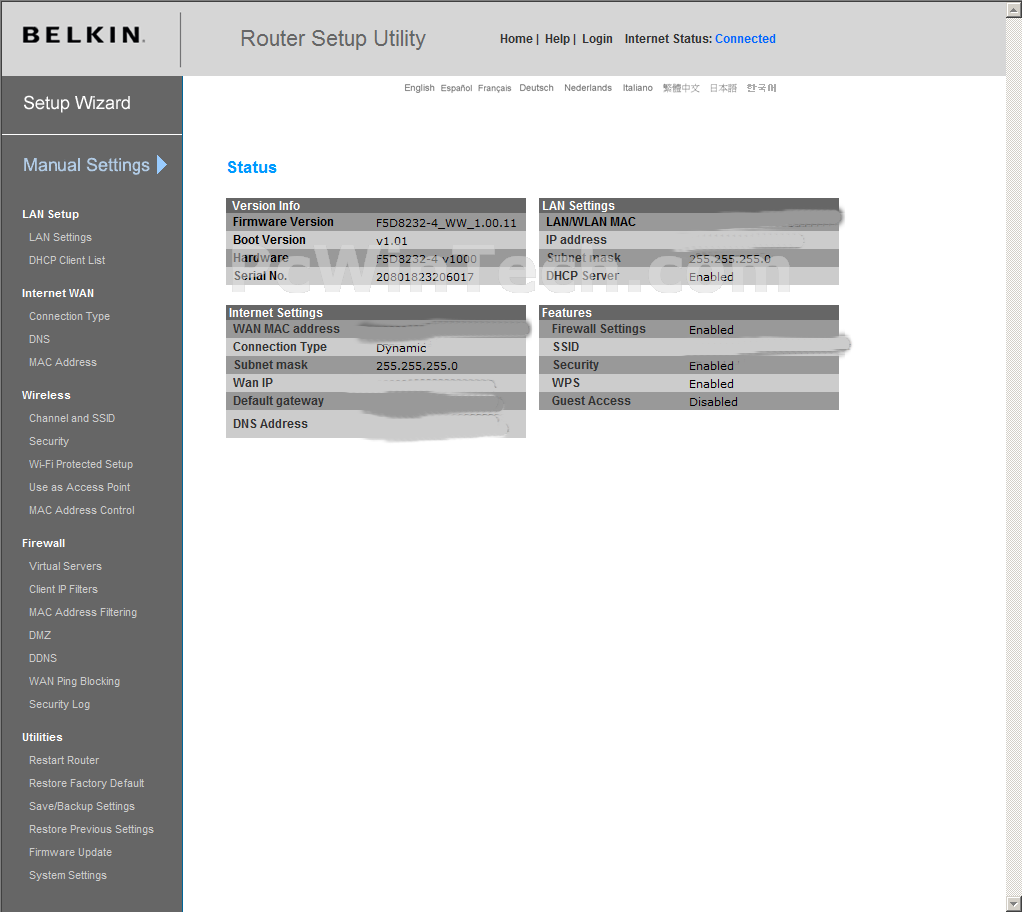1022x912 pixels.
Task: Switch language to English
Action: point(419,88)
